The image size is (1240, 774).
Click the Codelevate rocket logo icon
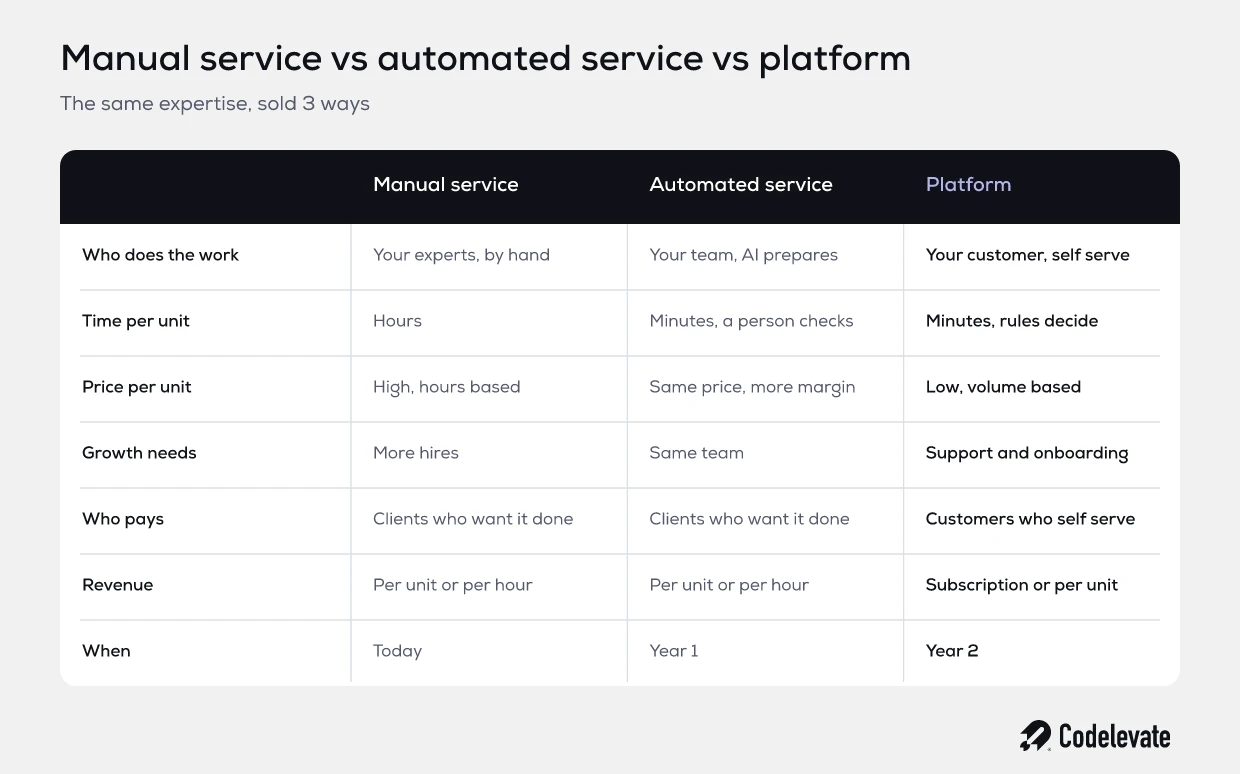tap(1035, 736)
